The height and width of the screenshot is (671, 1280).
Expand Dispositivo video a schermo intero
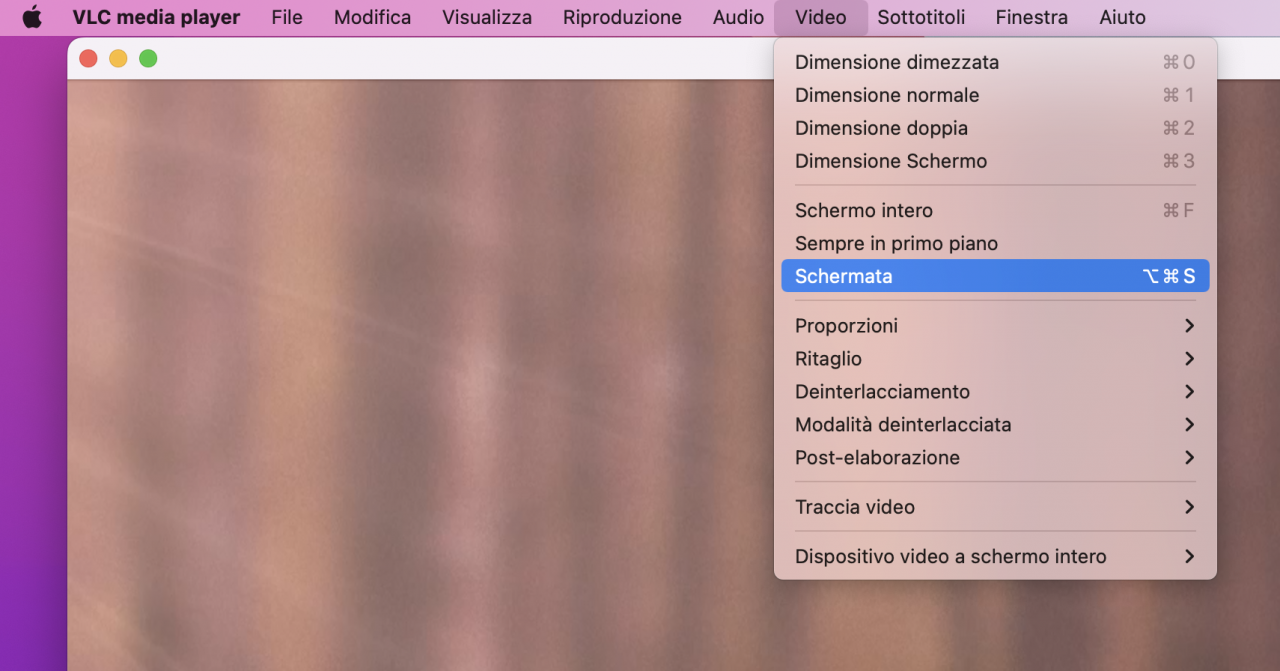pos(995,556)
